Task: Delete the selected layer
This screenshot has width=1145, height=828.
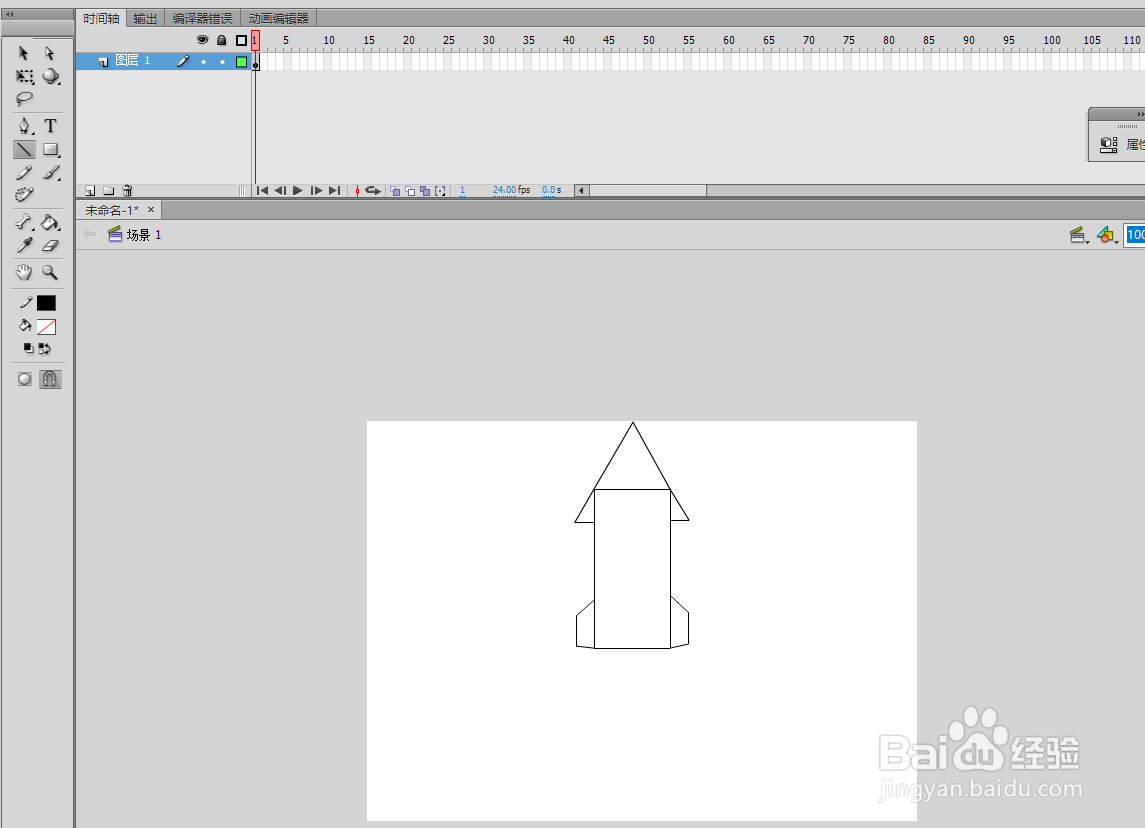Action: tap(127, 190)
